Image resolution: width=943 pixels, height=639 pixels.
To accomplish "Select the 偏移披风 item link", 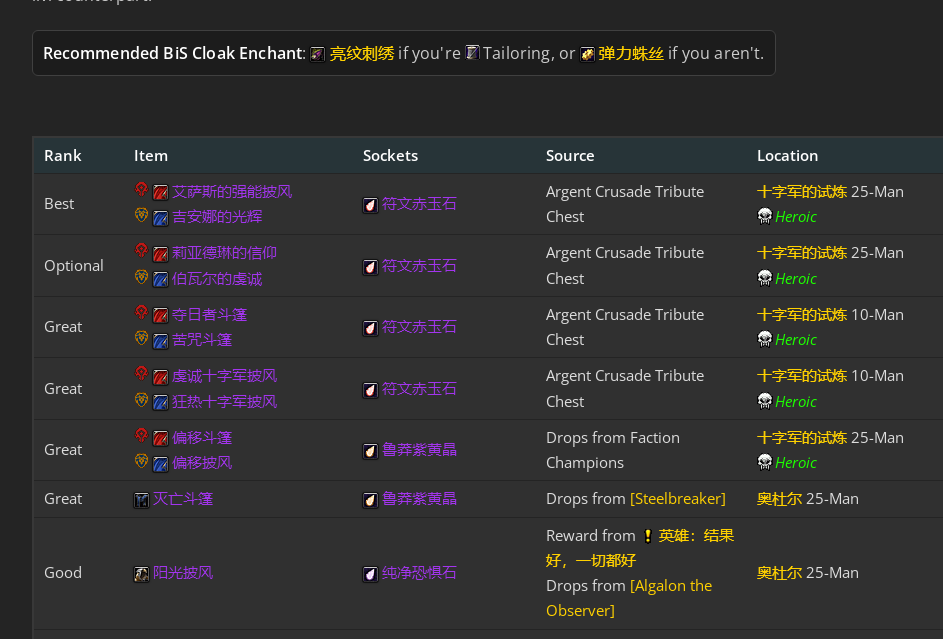I will tap(202, 463).
